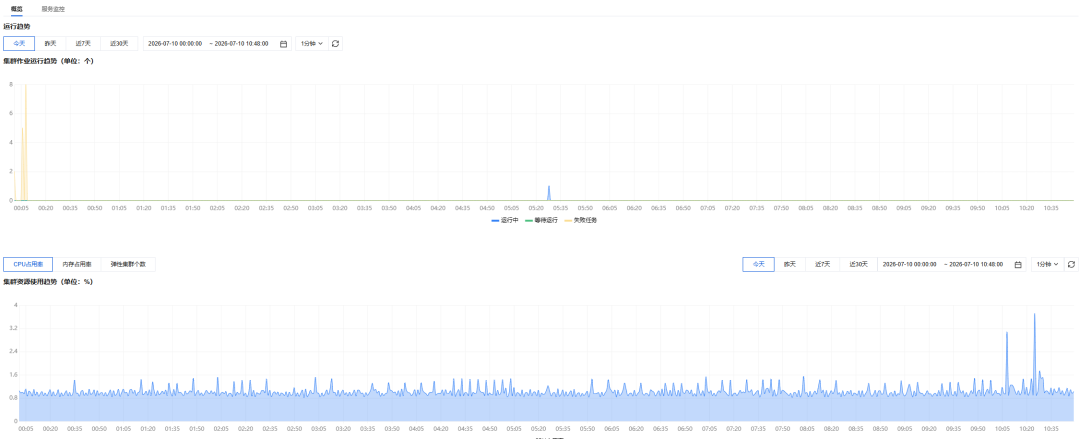Select 昨天 for the resource usage chart
This screenshot has height=439, width=1080.
pos(790,265)
